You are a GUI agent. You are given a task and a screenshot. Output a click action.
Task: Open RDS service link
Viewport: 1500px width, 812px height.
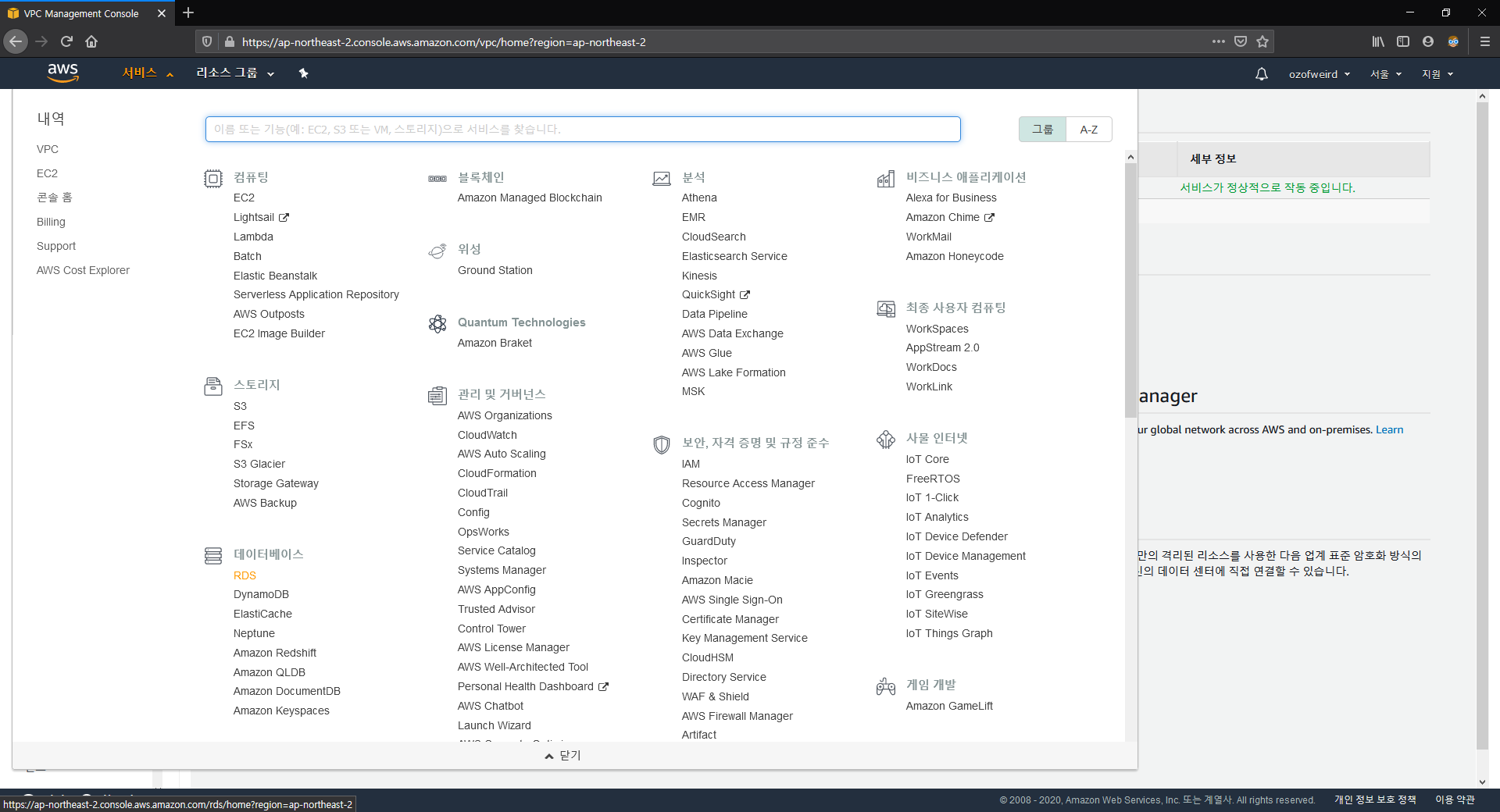[x=245, y=575]
